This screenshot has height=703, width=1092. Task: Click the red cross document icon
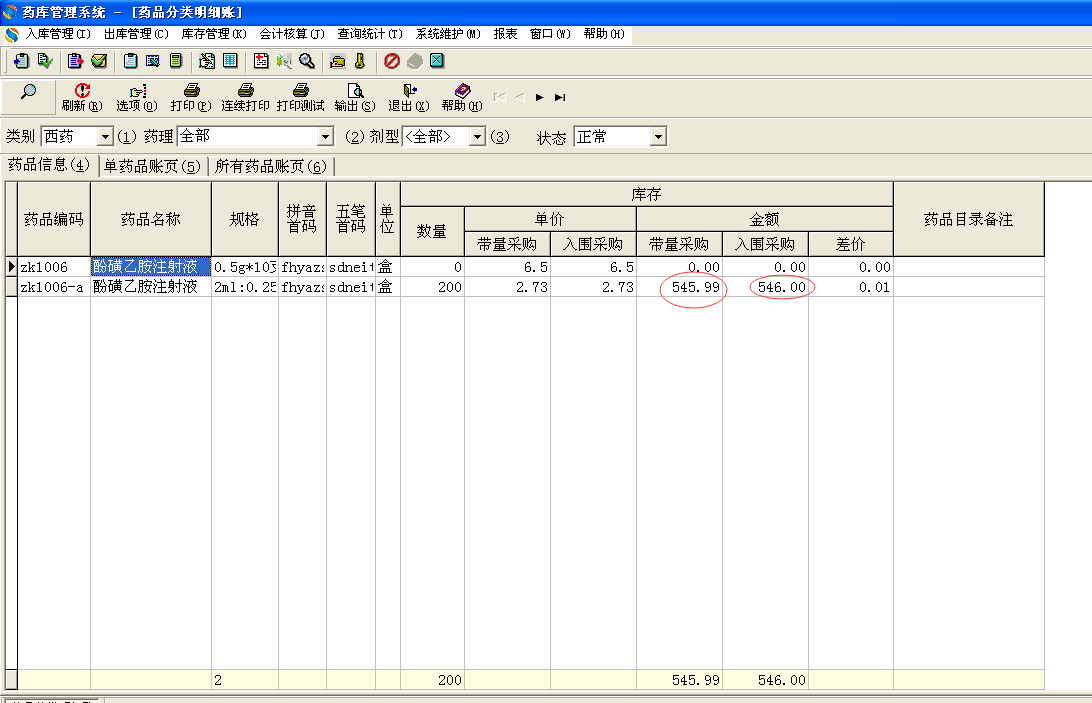click(261, 61)
